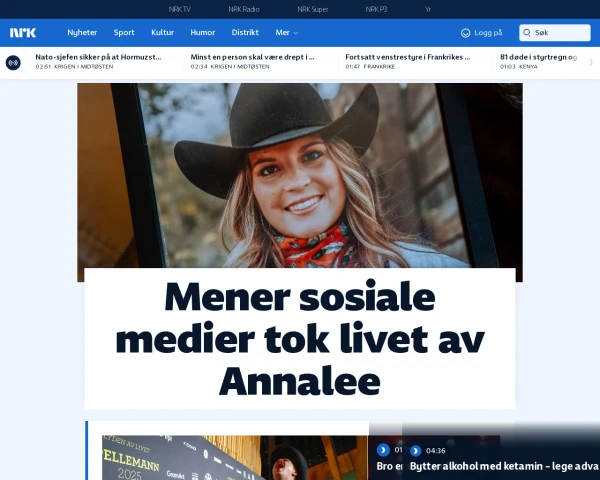Expand the Mer menu
The height and width of the screenshot is (480, 600).
[286, 32]
